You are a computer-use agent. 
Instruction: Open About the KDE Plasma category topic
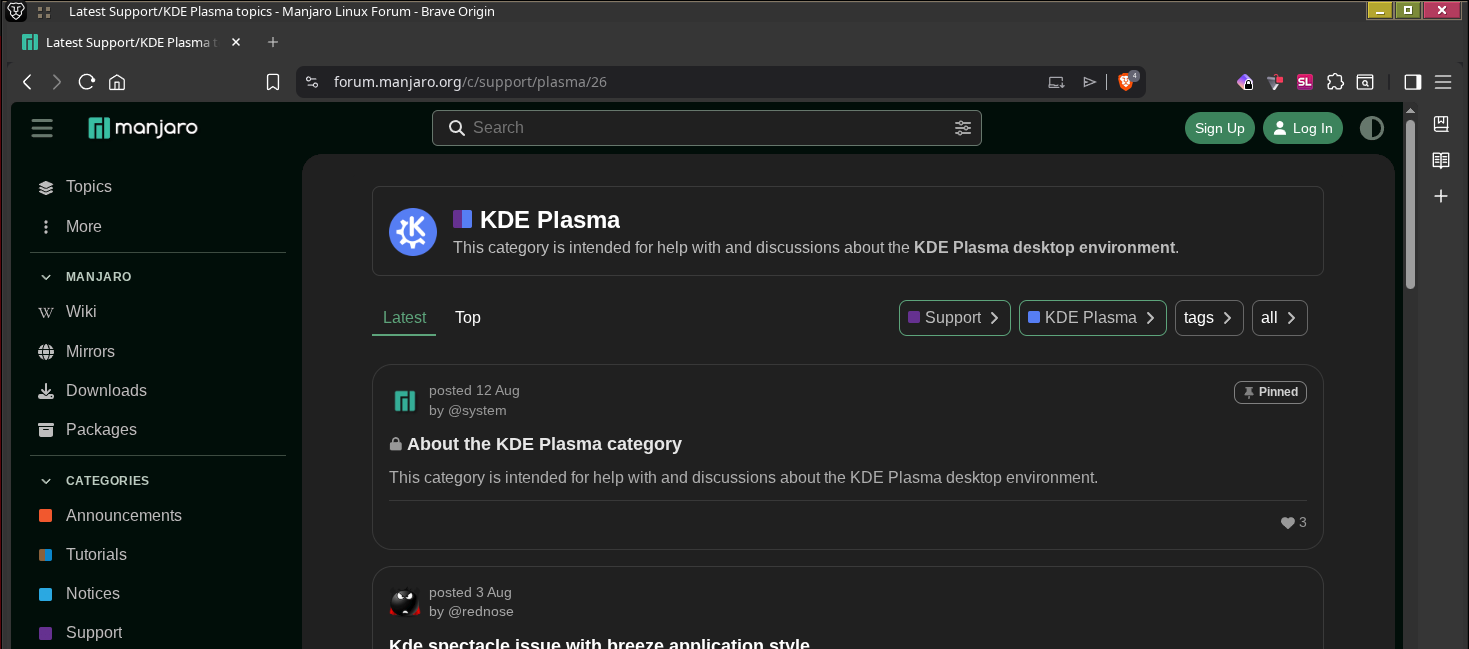(x=544, y=444)
